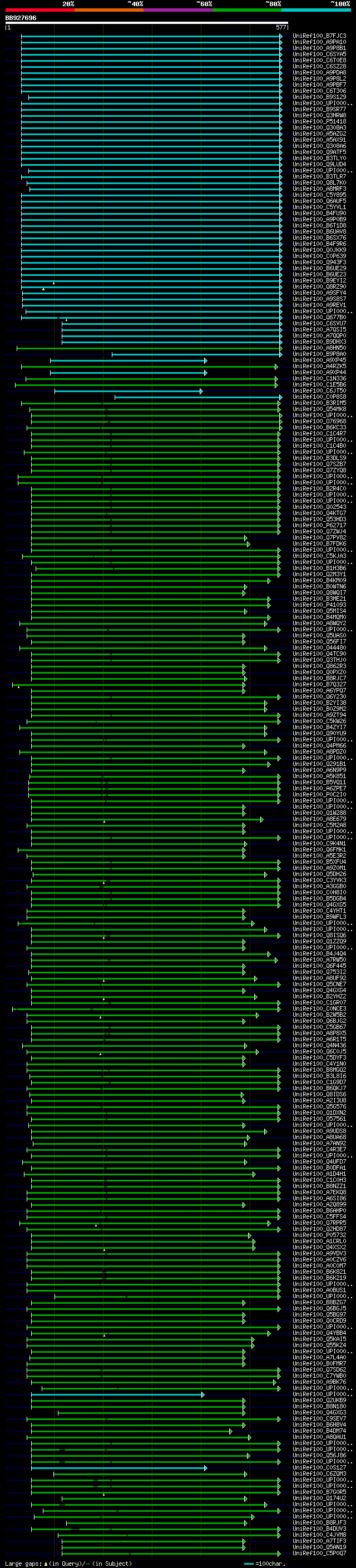
Task: Click the UniRef100_Q02543 label
Action: (x=319, y=507)
